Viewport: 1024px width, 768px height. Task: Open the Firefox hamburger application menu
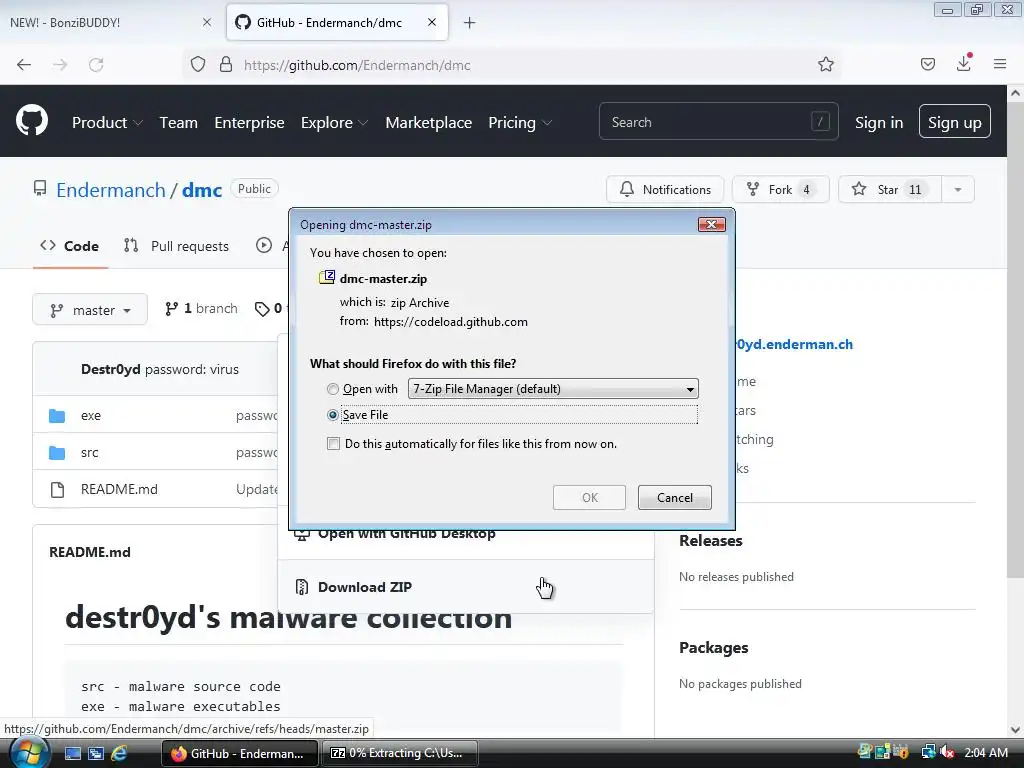coord(1000,64)
